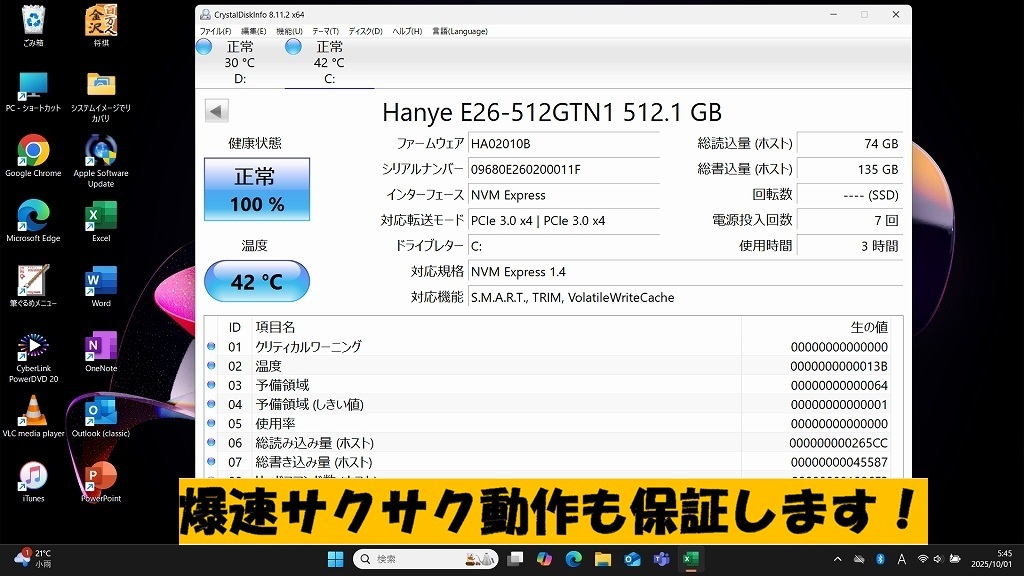This screenshot has width=1024, height=576.
Task: Click the back navigation arrow in CrystalDiskInfo
Action: point(216,110)
